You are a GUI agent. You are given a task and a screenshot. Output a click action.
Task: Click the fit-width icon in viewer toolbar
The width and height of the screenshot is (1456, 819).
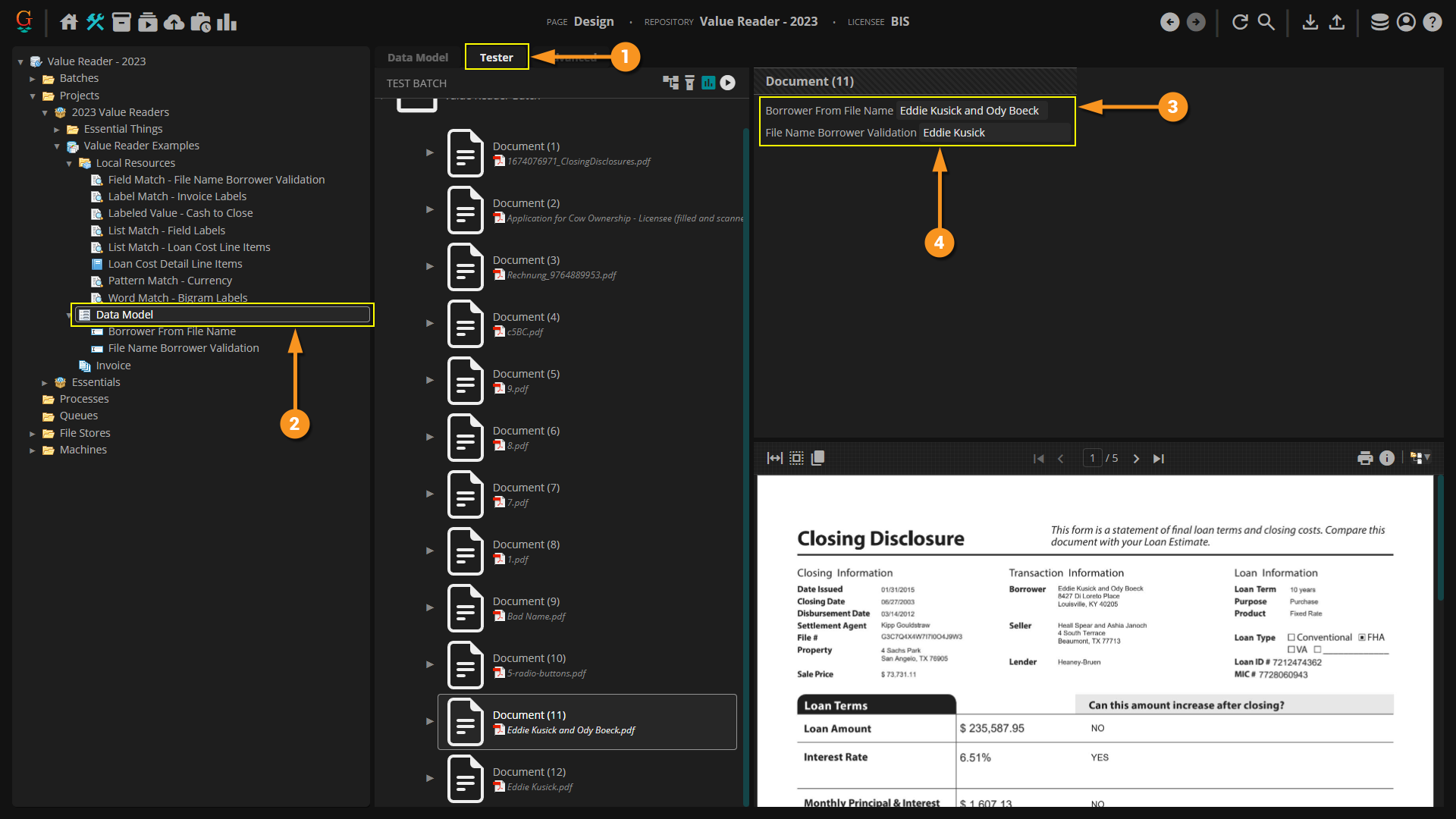(x=774, y=458)
